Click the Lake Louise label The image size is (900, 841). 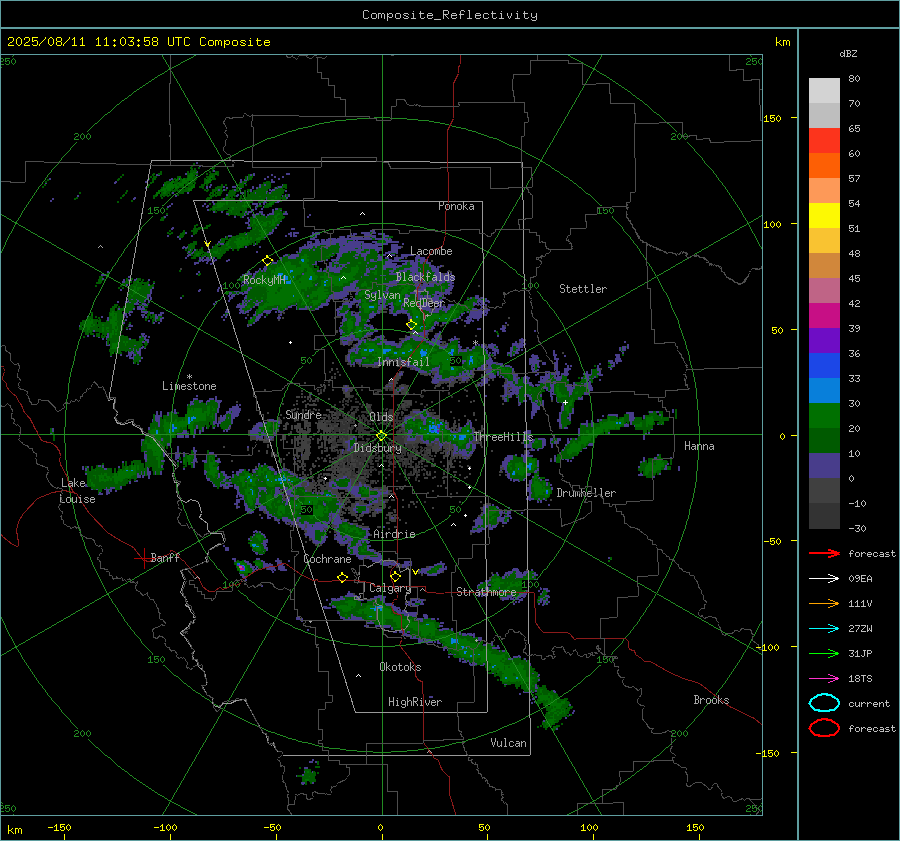[77, 491]
